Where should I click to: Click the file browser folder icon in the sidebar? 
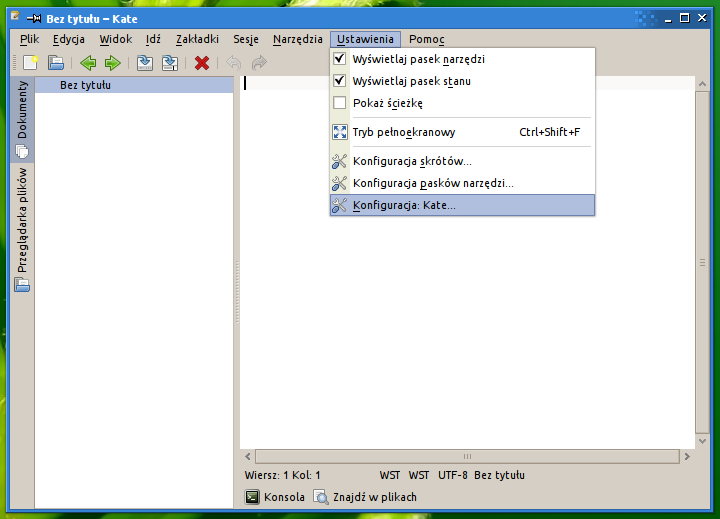tap(22, 285)
